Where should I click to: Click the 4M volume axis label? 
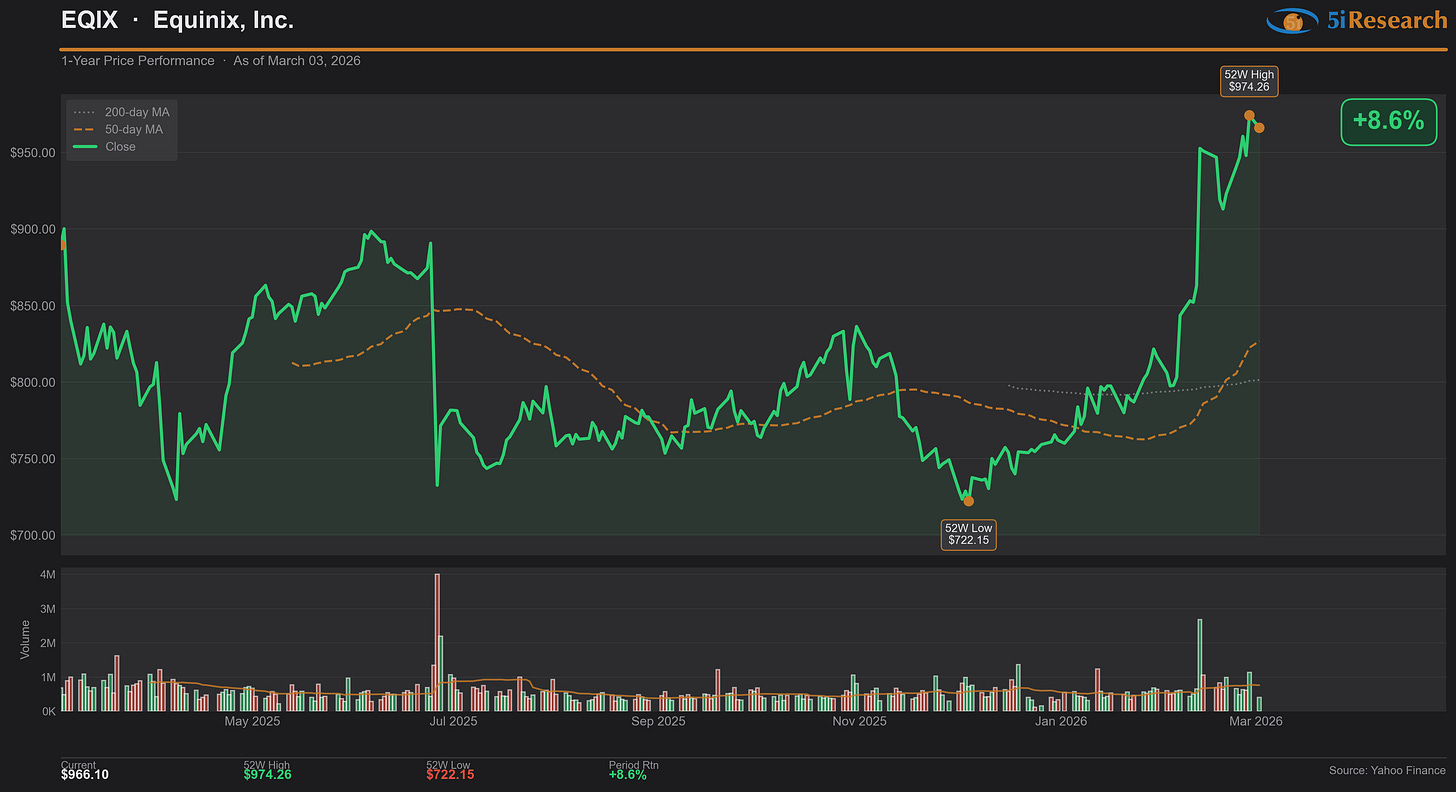coord(47,575)
